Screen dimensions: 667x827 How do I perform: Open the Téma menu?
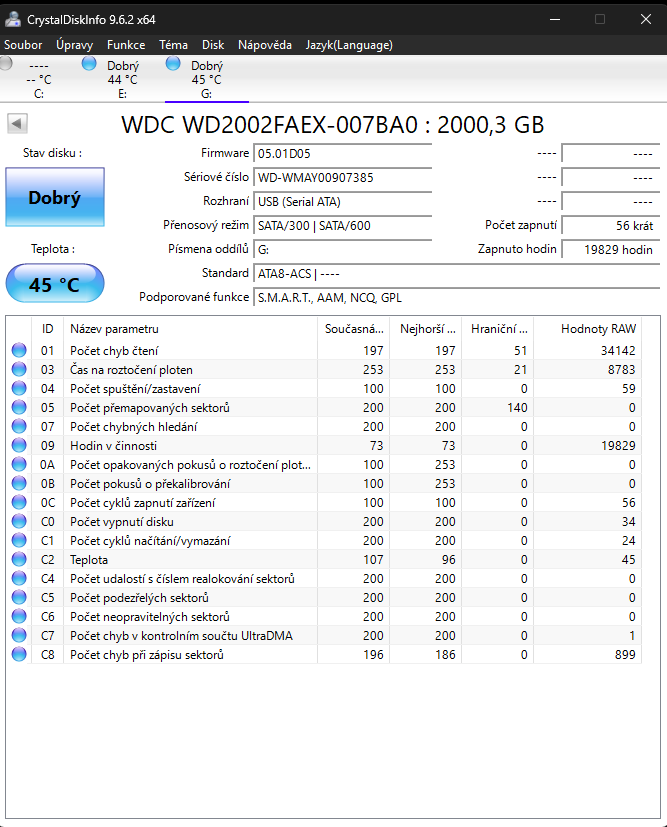pyautogui.click(x=173, y=45)
